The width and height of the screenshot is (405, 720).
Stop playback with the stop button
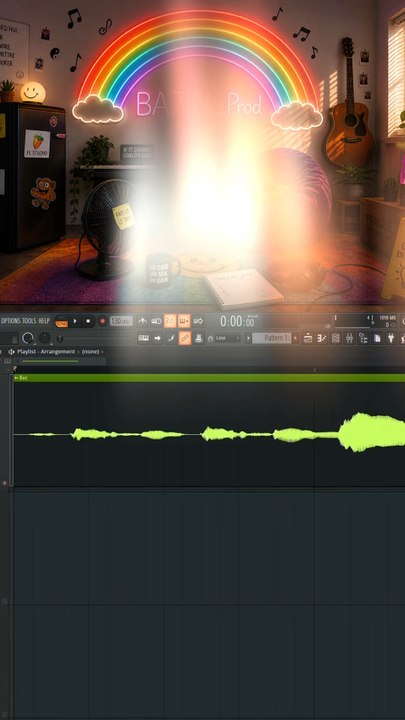[88, 321]
